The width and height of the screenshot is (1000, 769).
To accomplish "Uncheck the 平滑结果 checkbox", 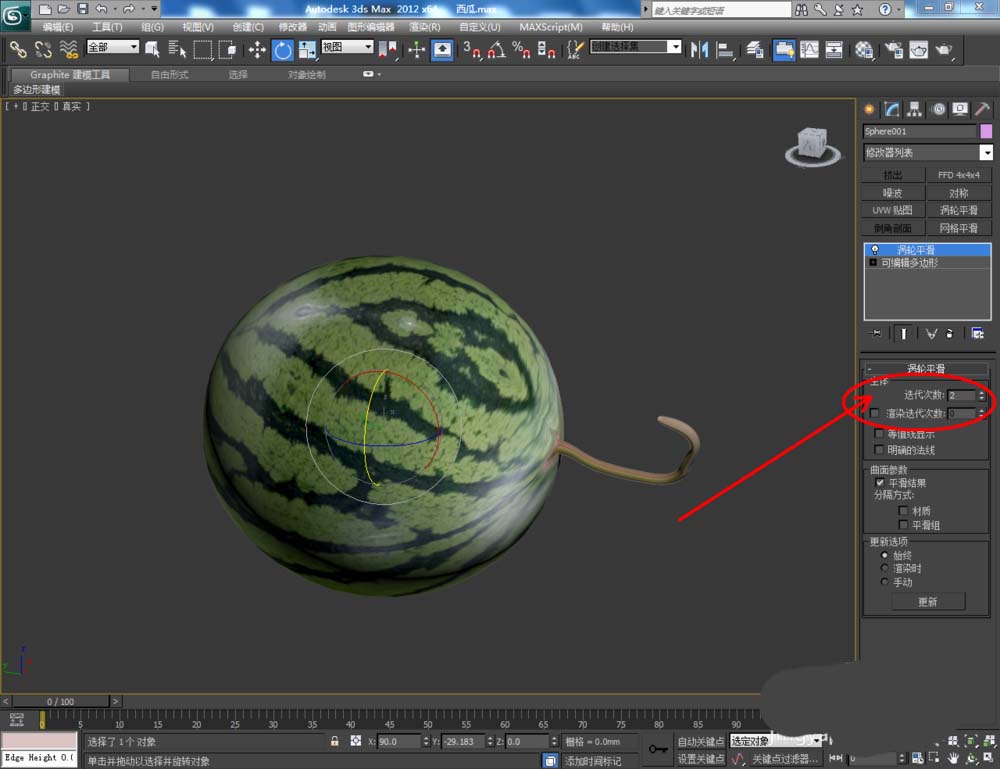I will pos(879,483).
